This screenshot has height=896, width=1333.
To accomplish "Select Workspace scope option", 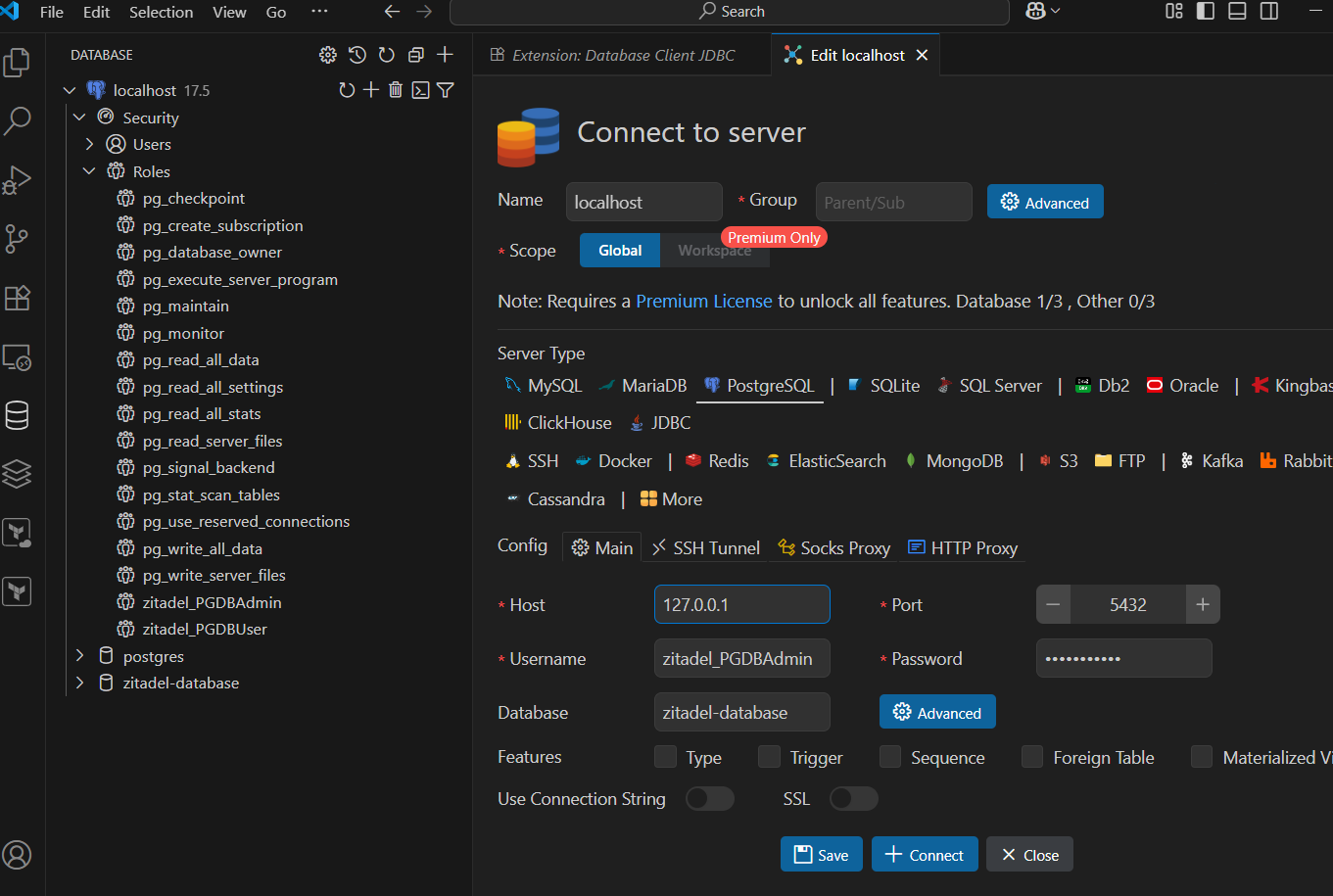I will (x=714, y=251).
